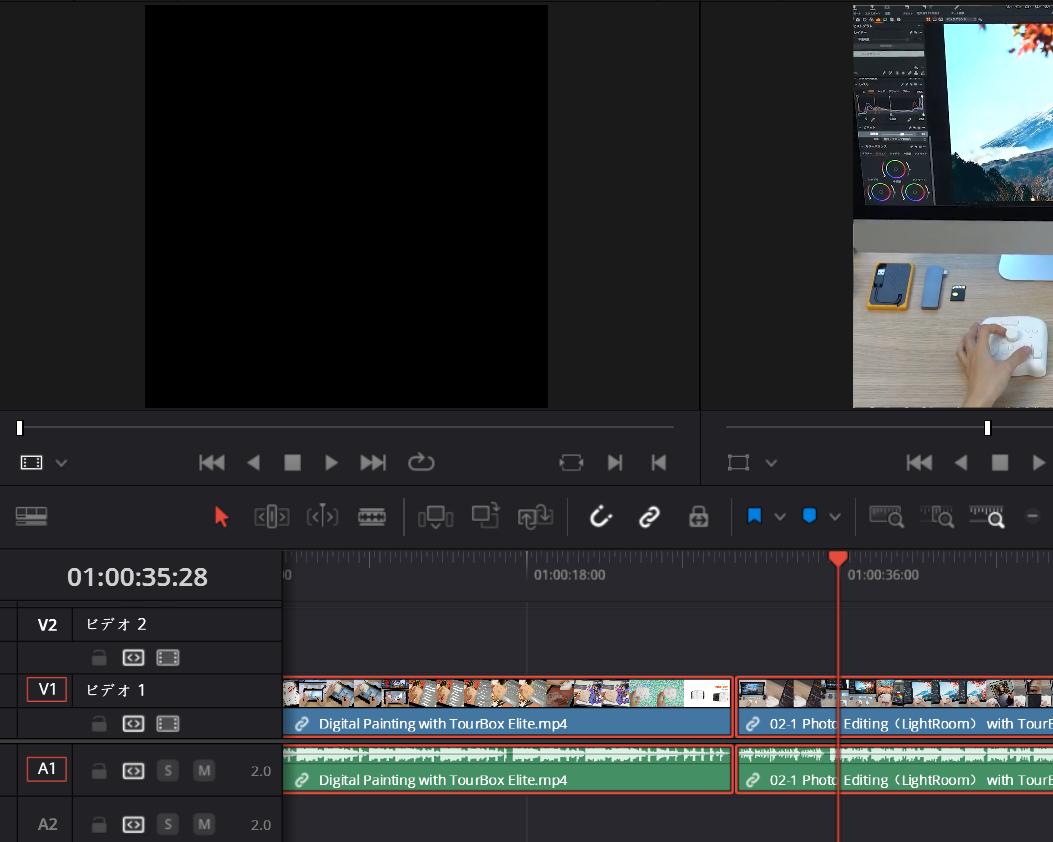
Task: Click the Overwrite clip icon
Action: (486, 517)
